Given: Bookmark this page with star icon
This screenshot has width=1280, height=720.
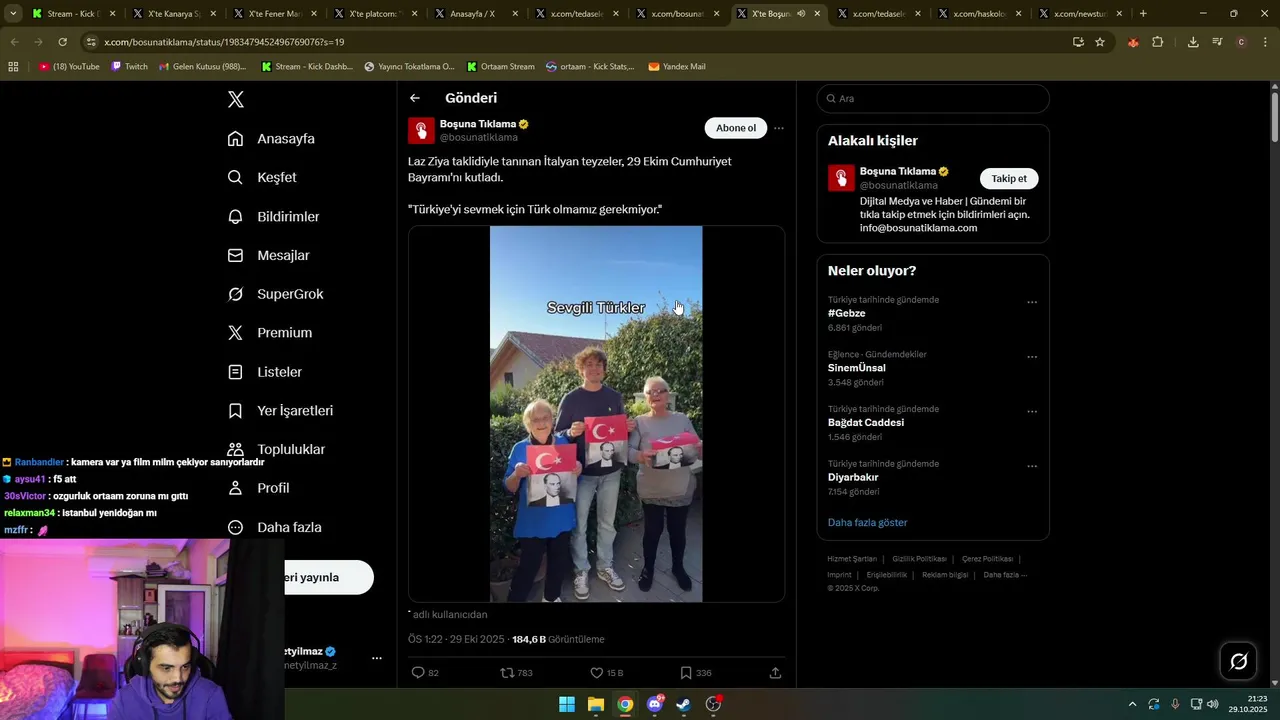Looking at the screenshot, I should click(x=1100, y=42).
